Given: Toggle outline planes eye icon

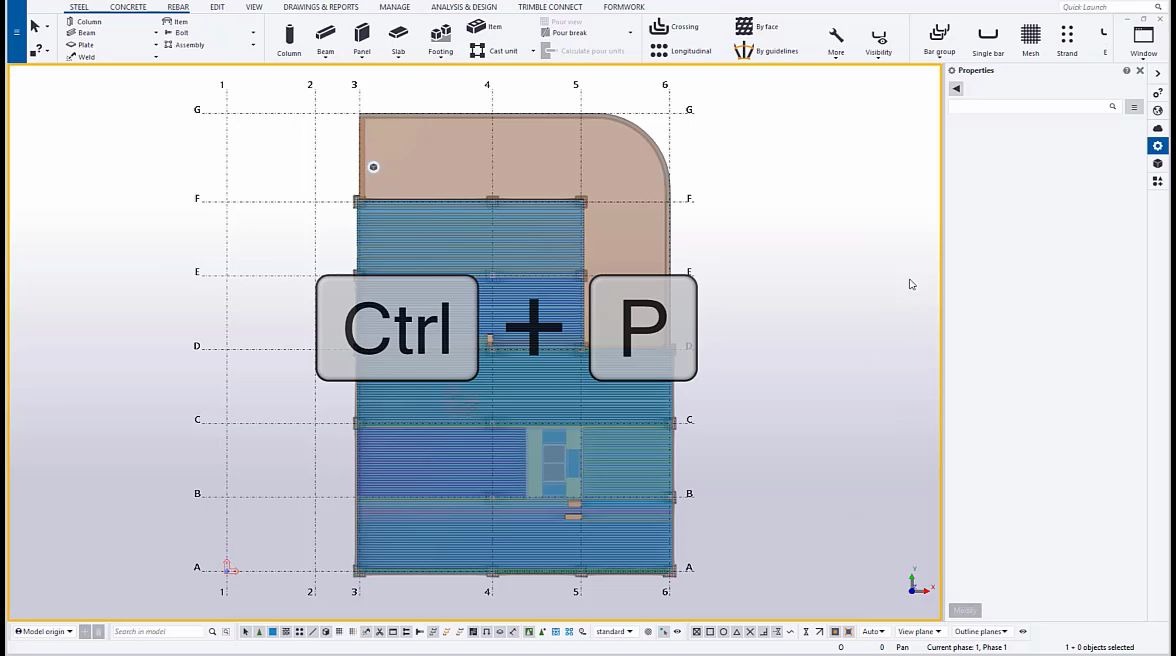Looking at the screenshot, I should point(1023,631).
